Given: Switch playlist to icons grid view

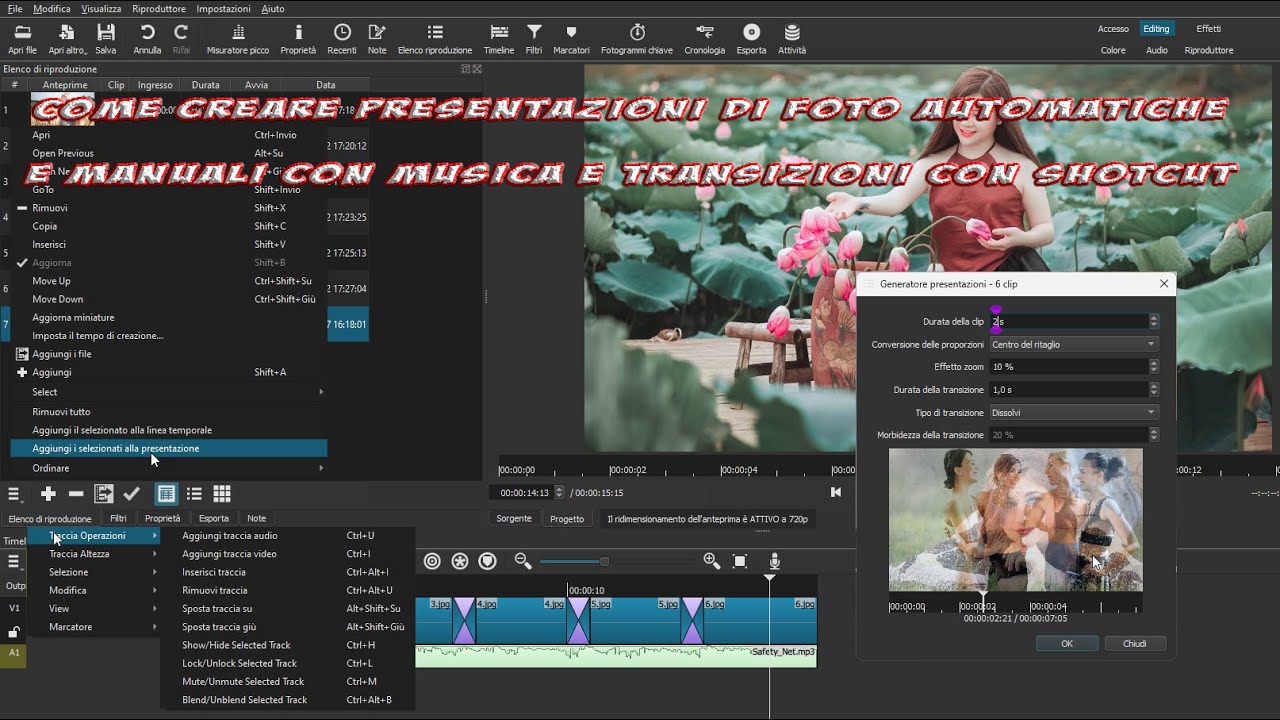Looking at the screenshot, I should click(222, 494).
